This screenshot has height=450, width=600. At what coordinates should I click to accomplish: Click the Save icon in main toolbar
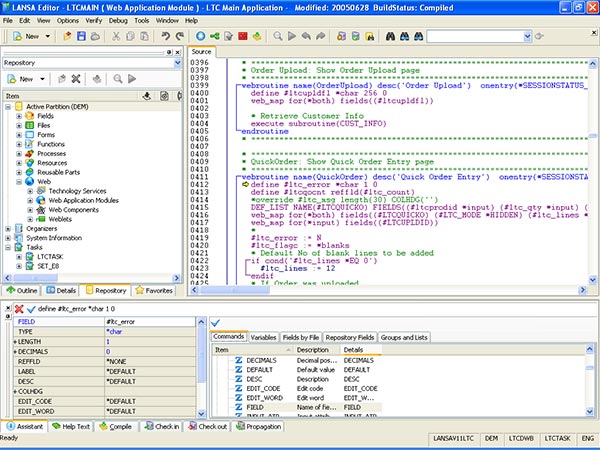82,36
